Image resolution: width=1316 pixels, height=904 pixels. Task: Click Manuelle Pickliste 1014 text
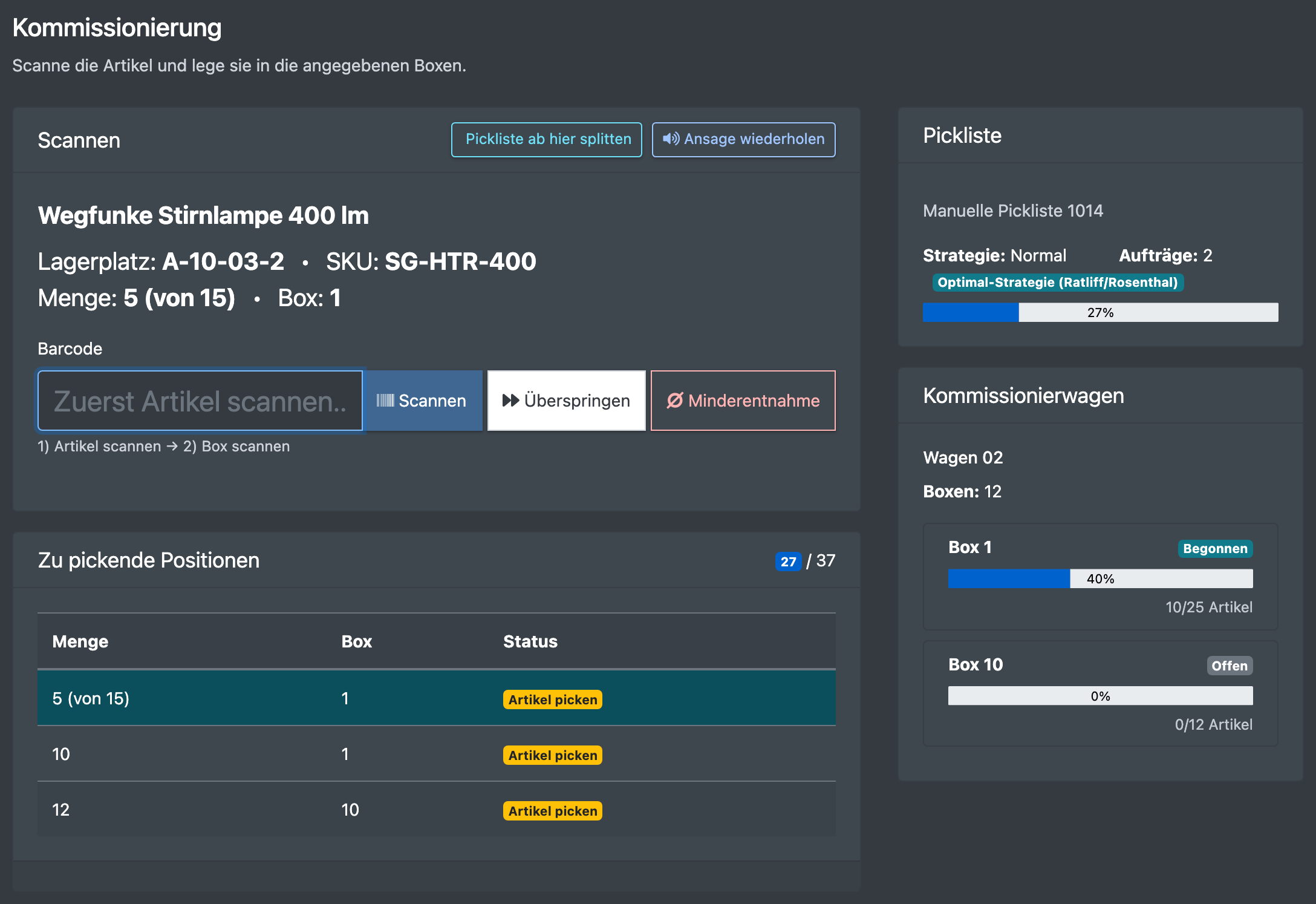click(x=1013, y=211)
